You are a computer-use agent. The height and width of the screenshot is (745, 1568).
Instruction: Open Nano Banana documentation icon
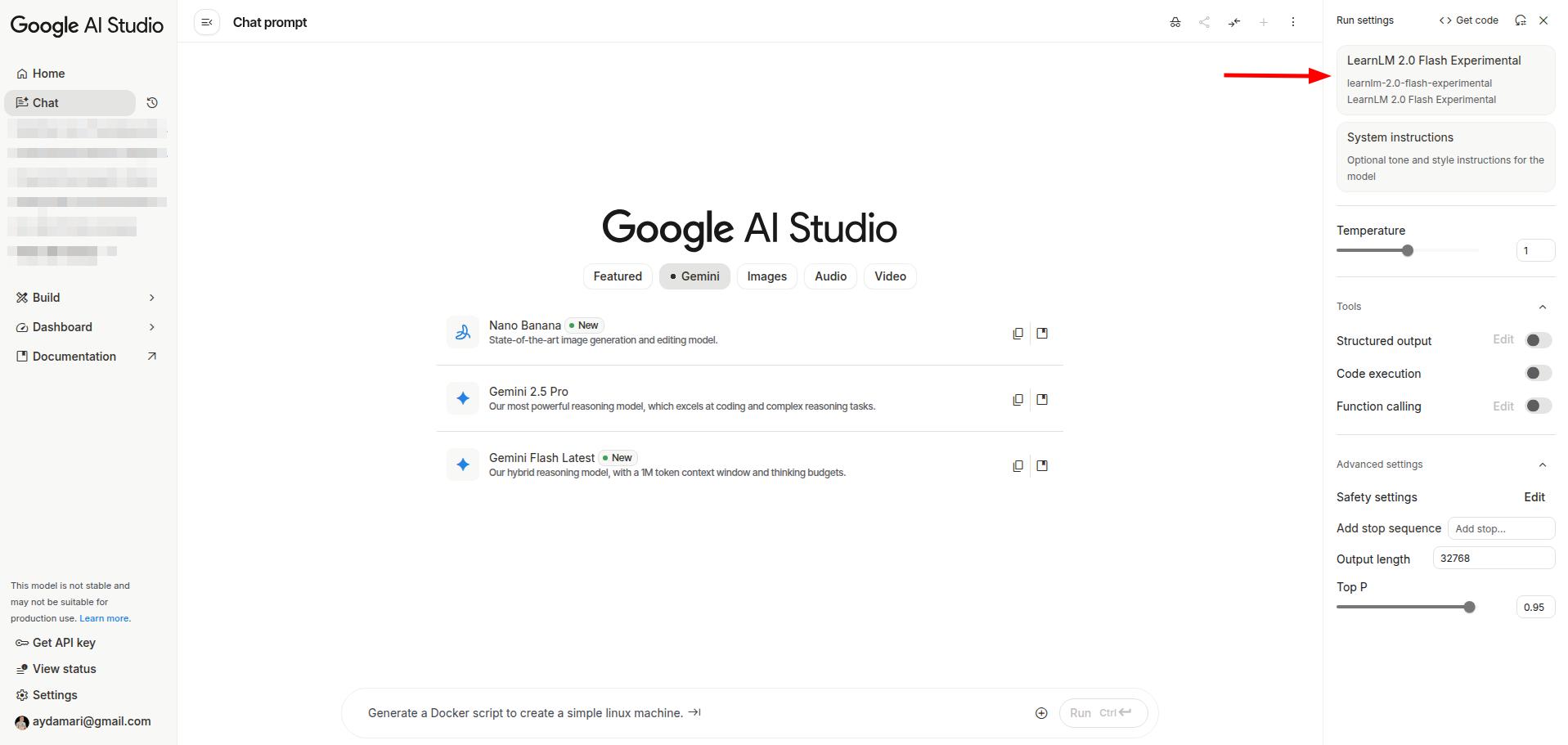point(1042,334)
